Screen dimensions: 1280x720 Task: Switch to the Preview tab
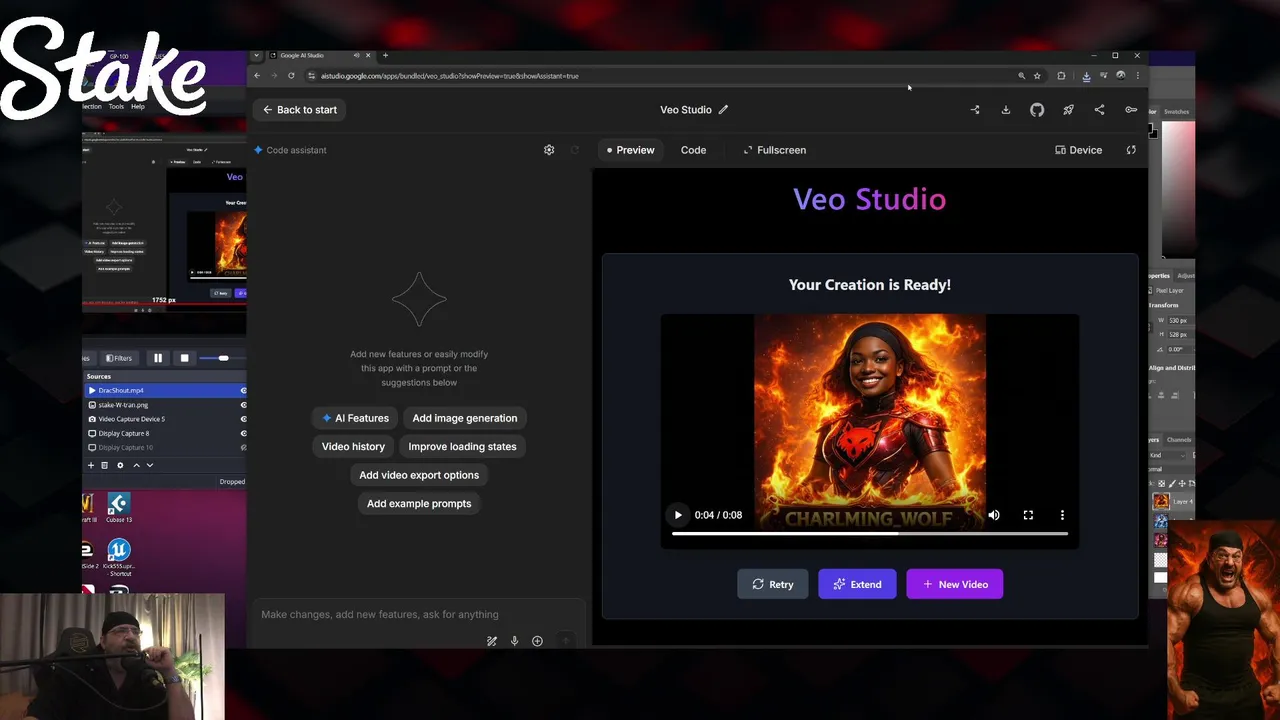630,150
